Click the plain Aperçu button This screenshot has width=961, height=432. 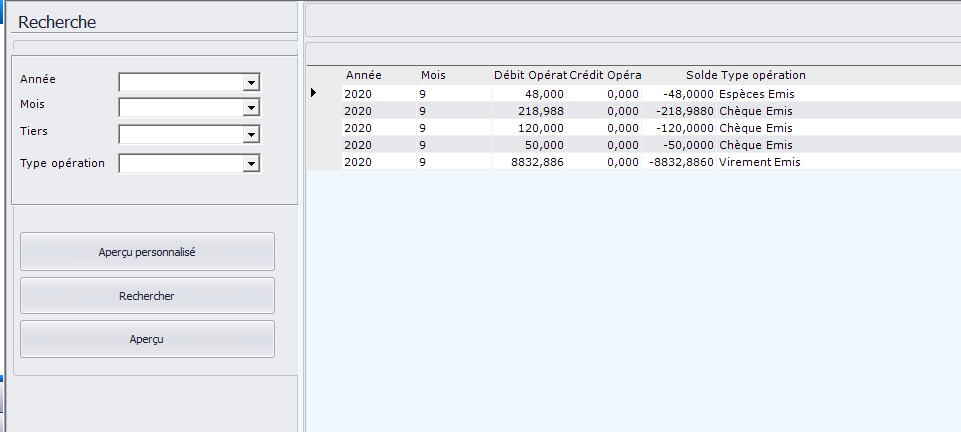tap(147, 339)
